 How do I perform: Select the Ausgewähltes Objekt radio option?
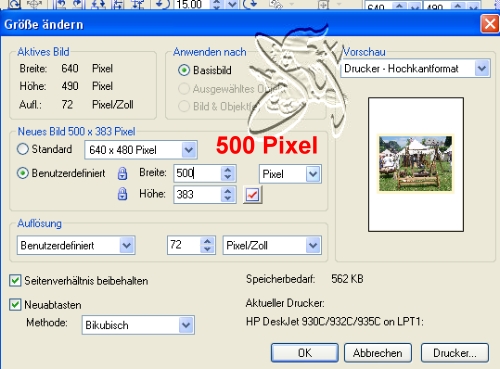click(184, 89)
